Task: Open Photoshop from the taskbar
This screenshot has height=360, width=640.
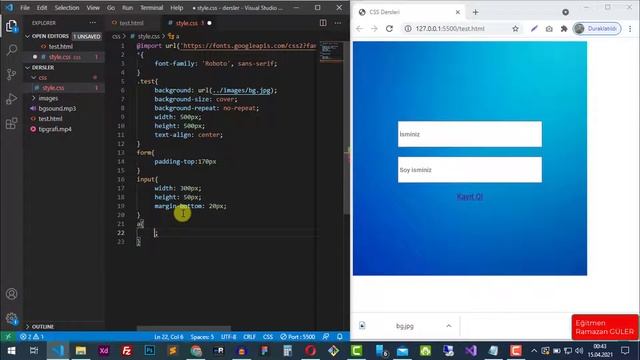Action: coord(149,351)
